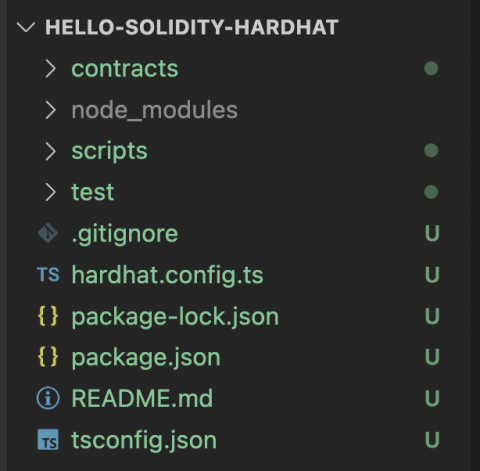Click the TS square icon next to tsconfig.json
480x471 pixels.
48,440
